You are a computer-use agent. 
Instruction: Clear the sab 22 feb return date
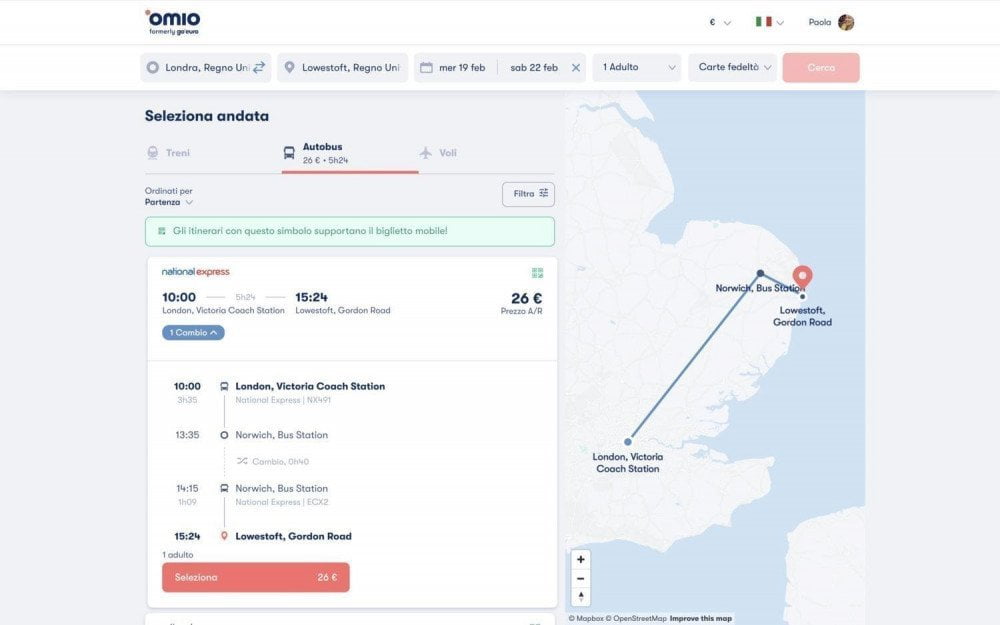575,66
